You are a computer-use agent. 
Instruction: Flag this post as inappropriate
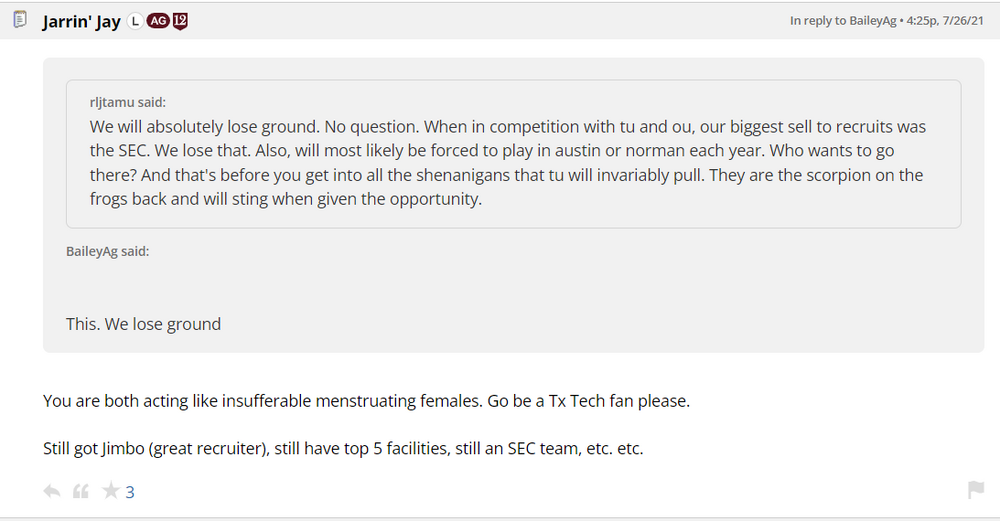975,490
